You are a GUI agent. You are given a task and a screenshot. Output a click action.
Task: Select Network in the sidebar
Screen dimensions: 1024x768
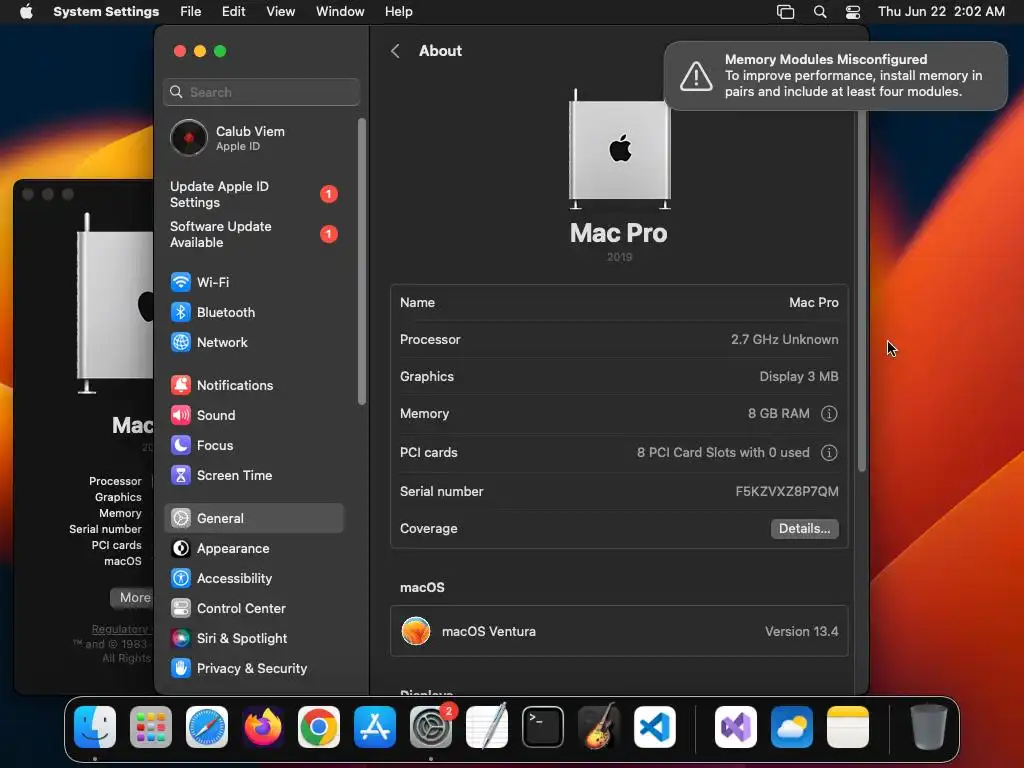[253, 342]
